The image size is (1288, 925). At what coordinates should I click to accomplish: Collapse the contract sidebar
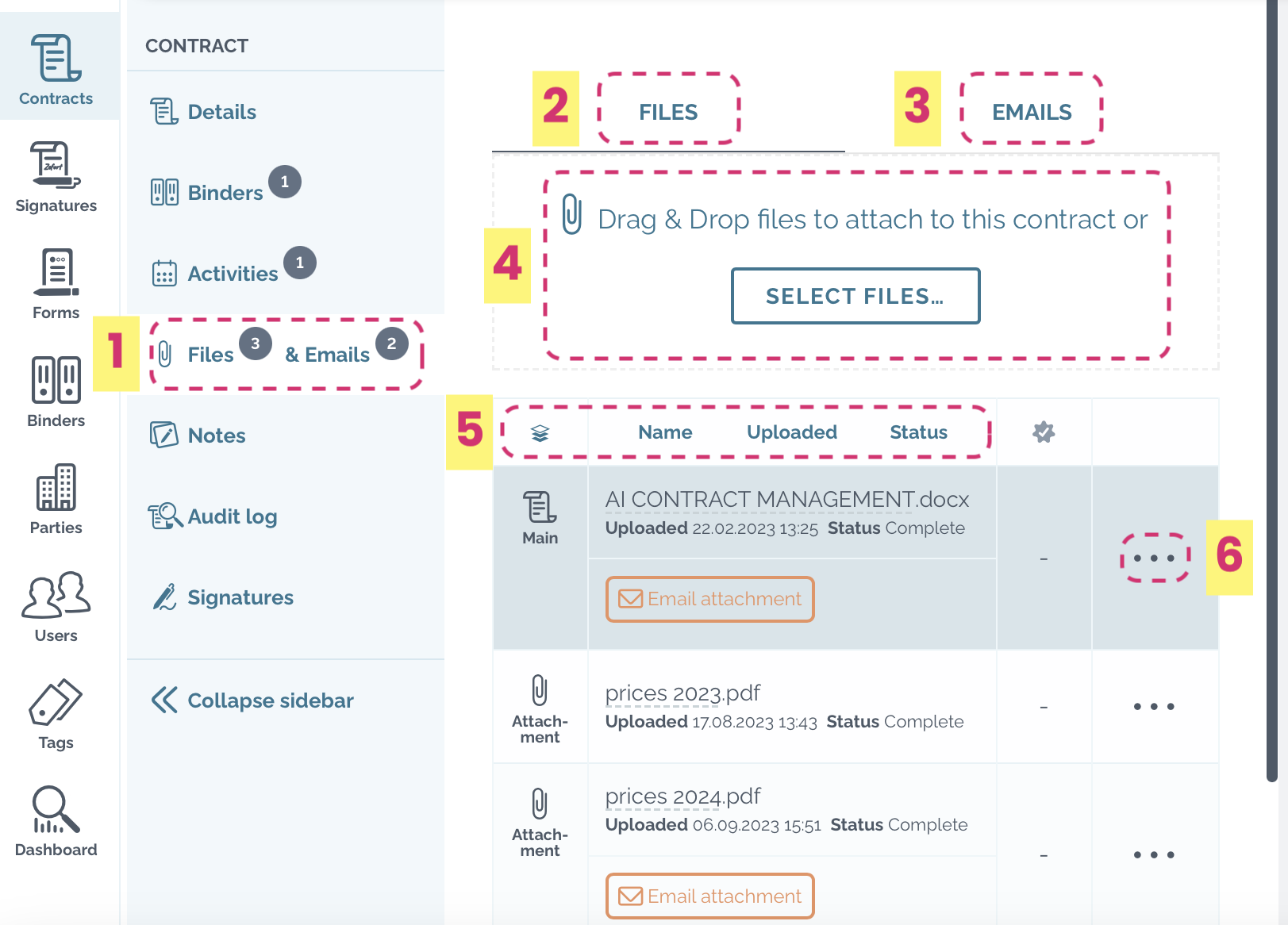[x=252, y=700]
